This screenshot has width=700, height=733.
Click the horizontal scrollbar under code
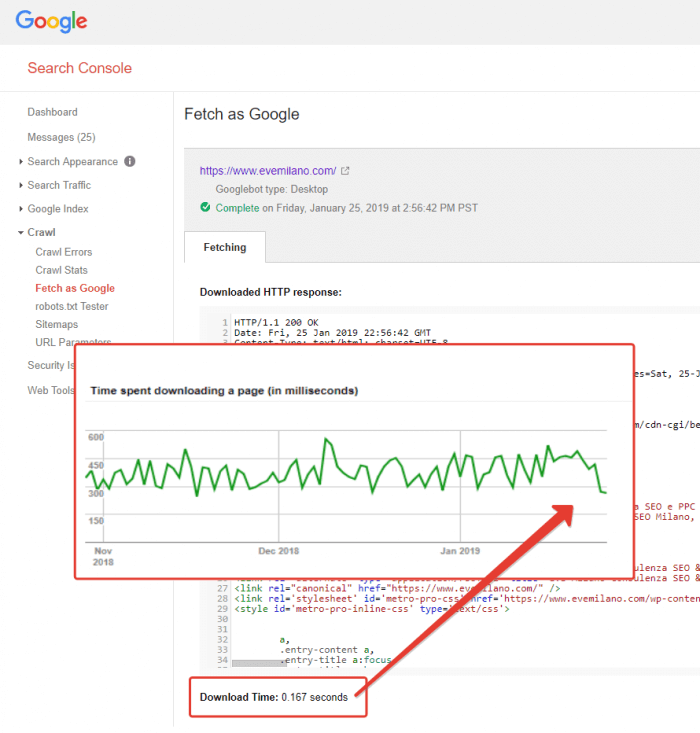259,662
